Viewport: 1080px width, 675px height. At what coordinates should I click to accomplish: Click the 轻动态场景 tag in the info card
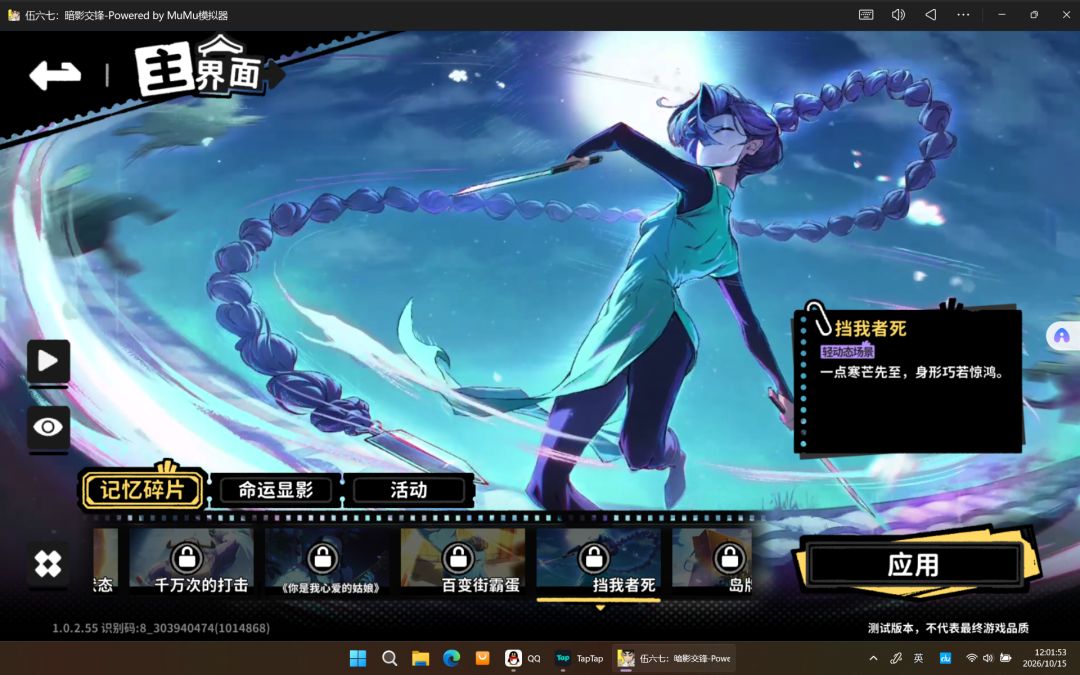coord(847,352)
